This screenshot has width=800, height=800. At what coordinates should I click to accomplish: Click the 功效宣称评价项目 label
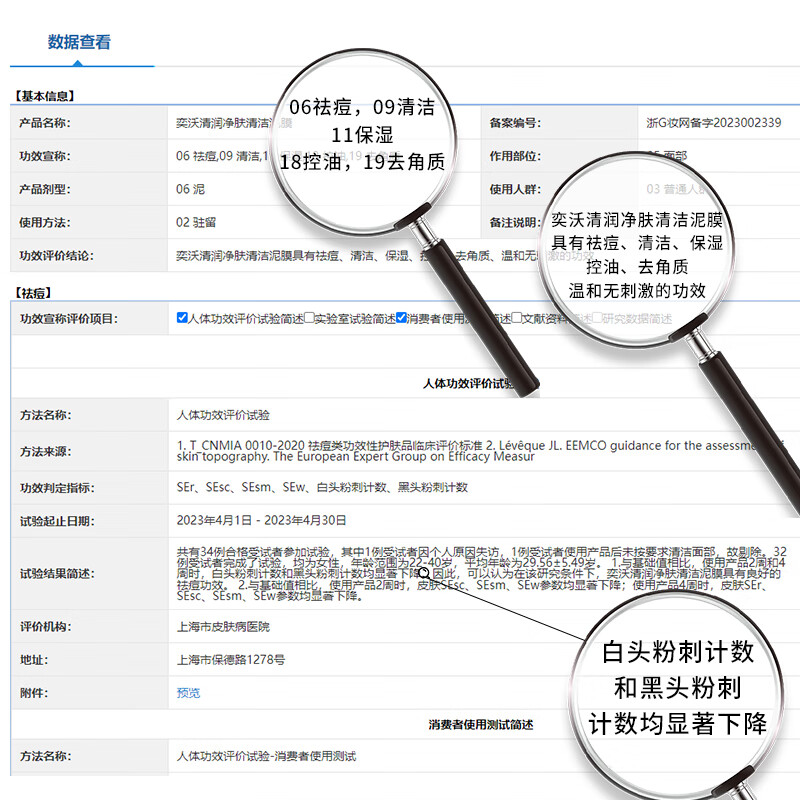[x=69, y=319]
